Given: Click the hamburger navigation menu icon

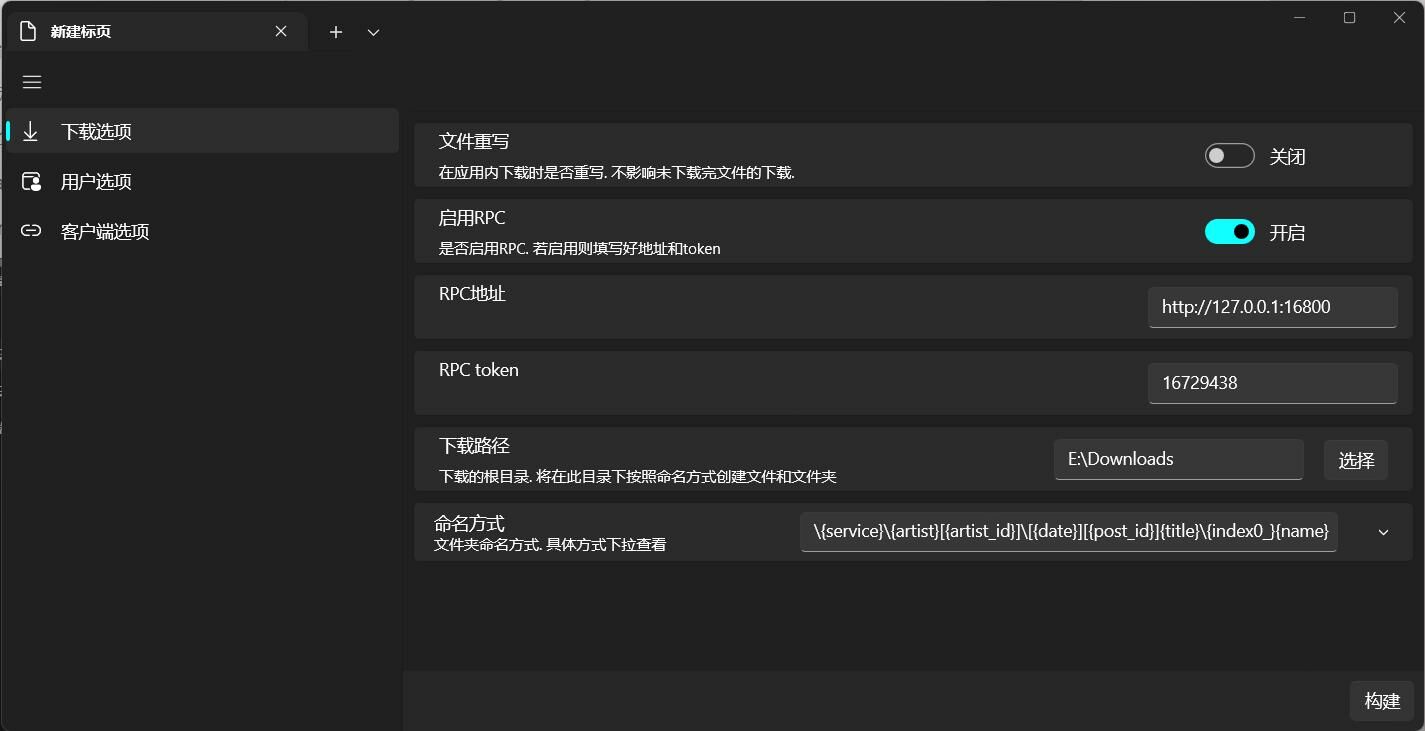Looking at the screenshot, I should click(x=32, y=82).
